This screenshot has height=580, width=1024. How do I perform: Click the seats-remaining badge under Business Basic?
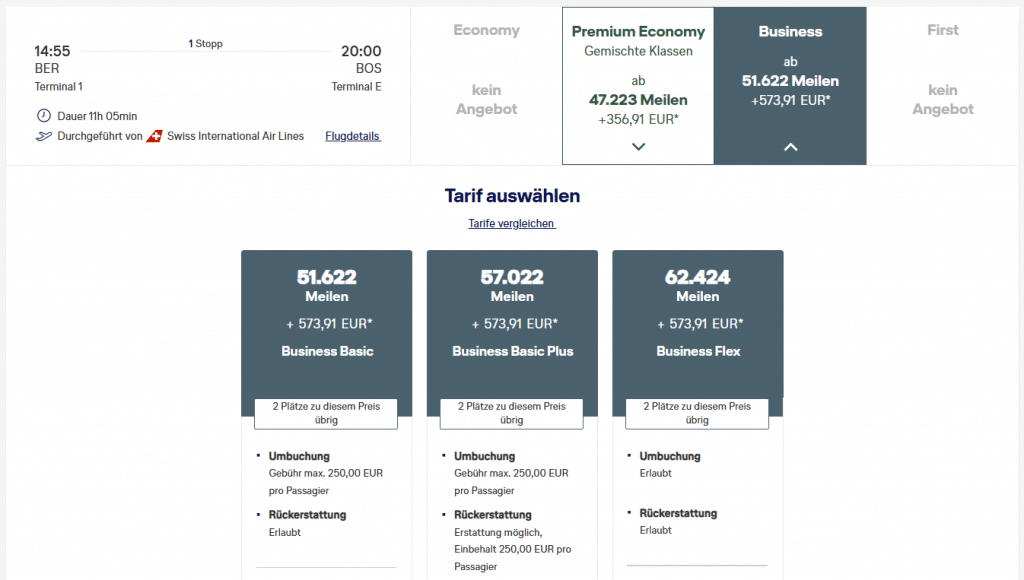point(326,413)
